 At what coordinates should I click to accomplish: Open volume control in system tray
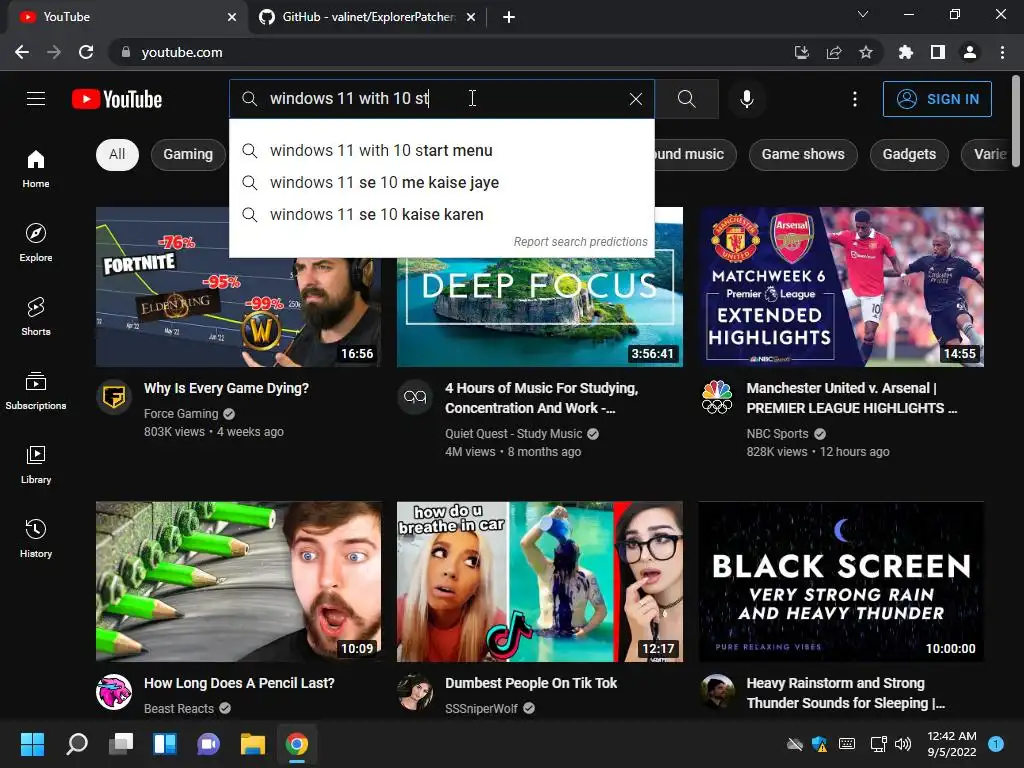coord(903,744)
